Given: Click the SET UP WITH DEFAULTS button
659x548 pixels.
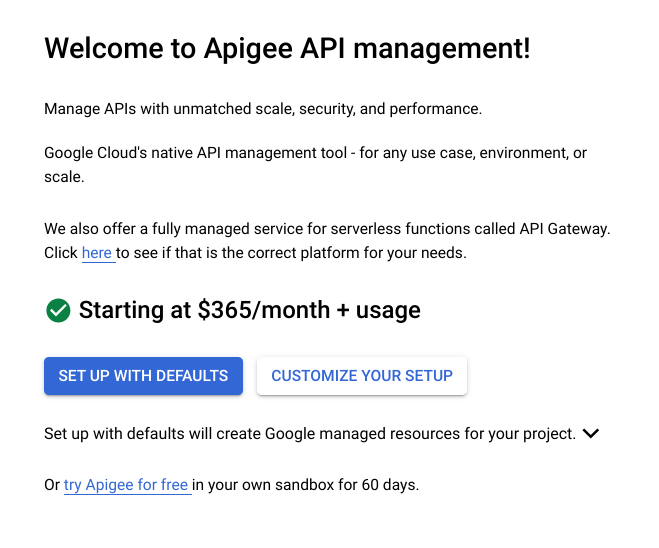Looking at the screenshot, I should 143,376.
